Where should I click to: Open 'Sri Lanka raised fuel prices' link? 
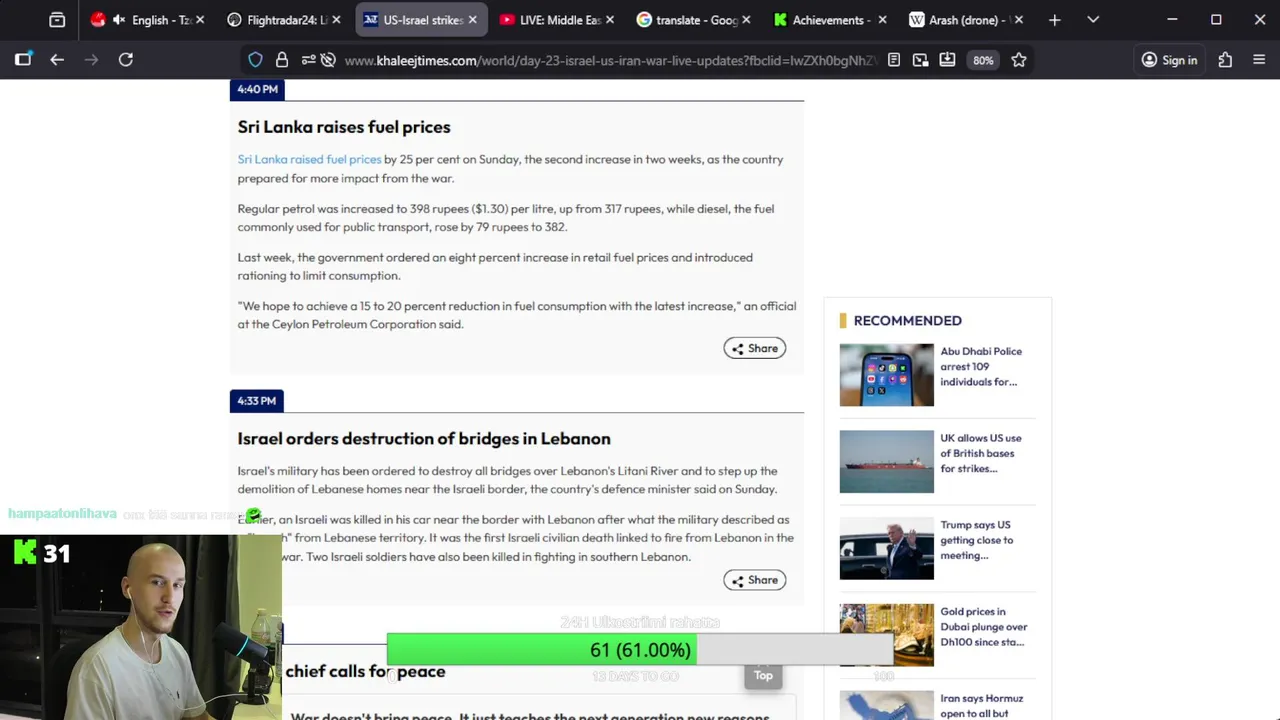tap(309, 159)
